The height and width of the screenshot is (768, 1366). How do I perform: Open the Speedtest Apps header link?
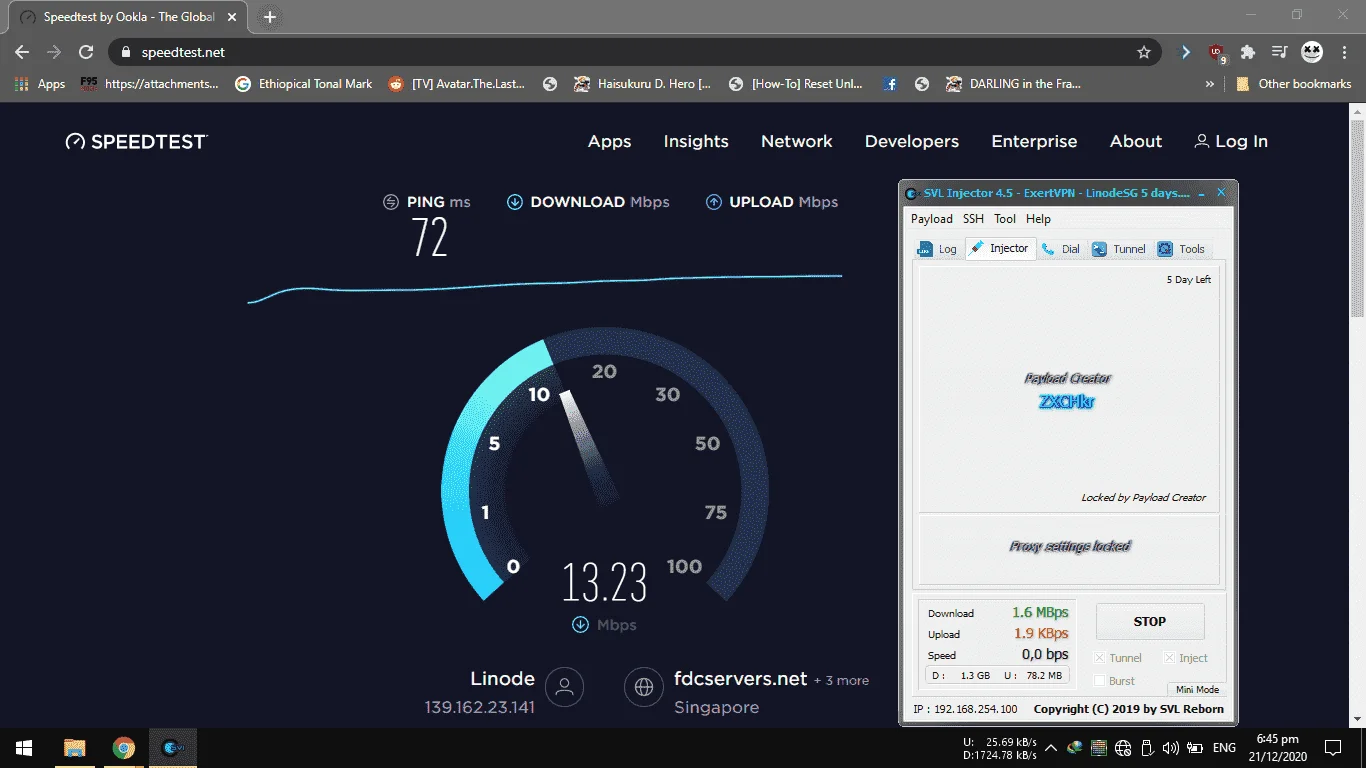click(x=610, y=142)
